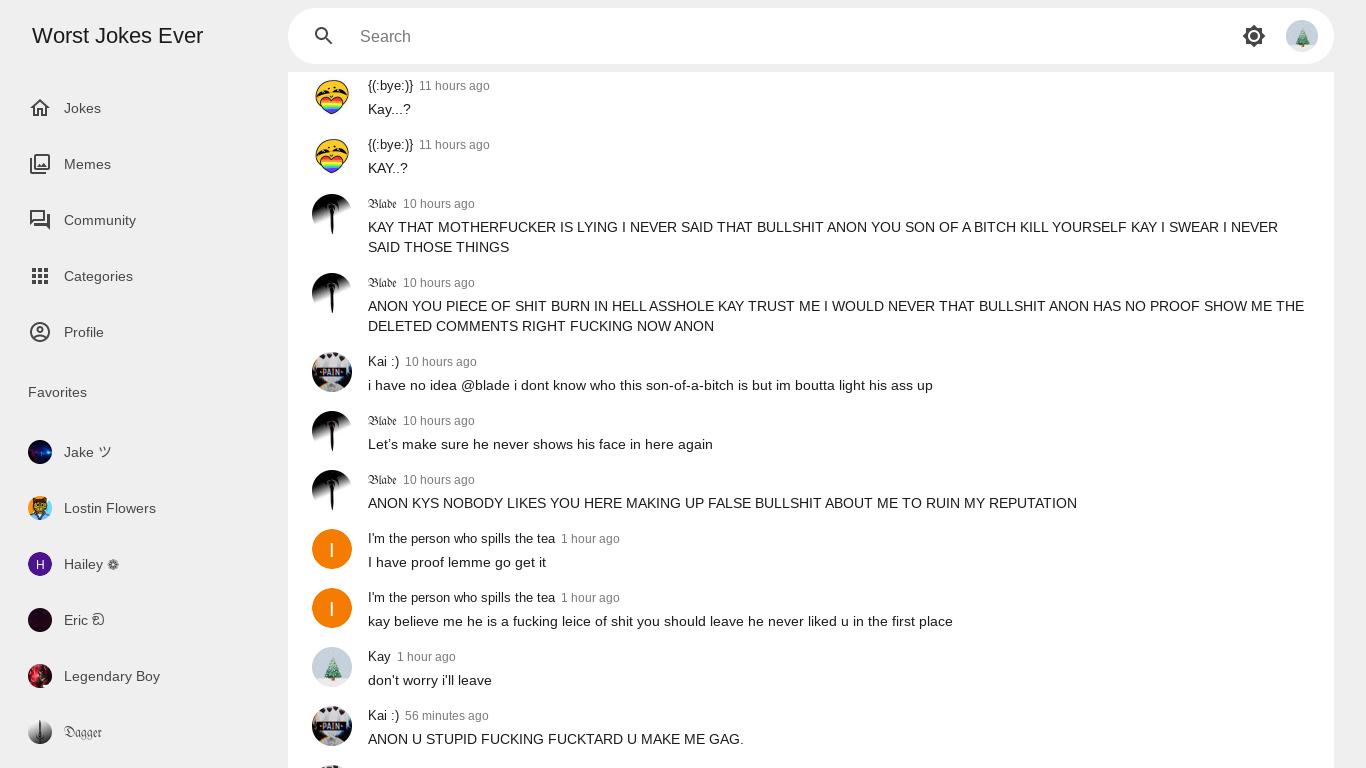Select the Community menu item
Viewport: 1366px width, 768px height.
pos(100,220)
